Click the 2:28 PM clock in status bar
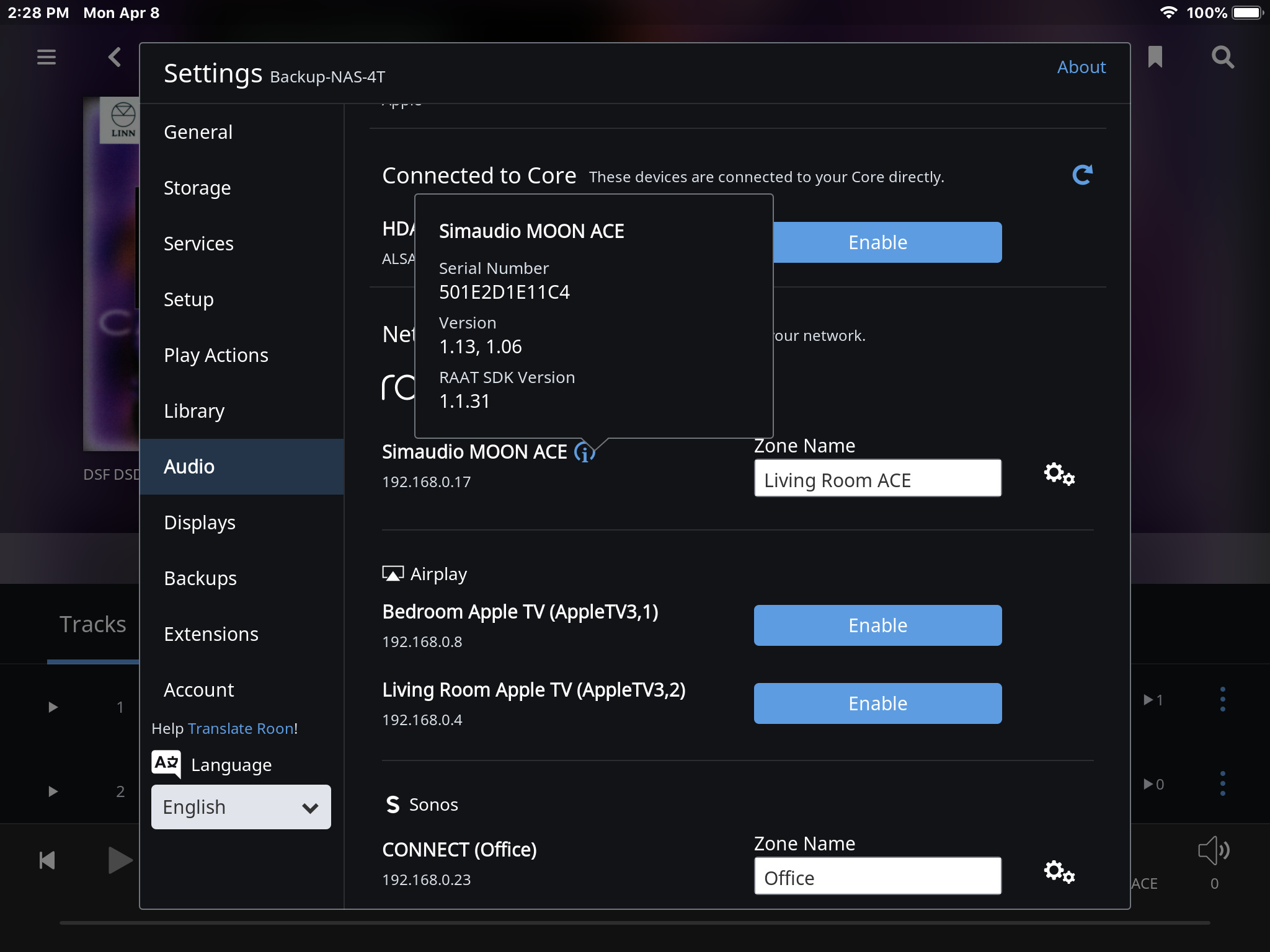 pos(38,12)
